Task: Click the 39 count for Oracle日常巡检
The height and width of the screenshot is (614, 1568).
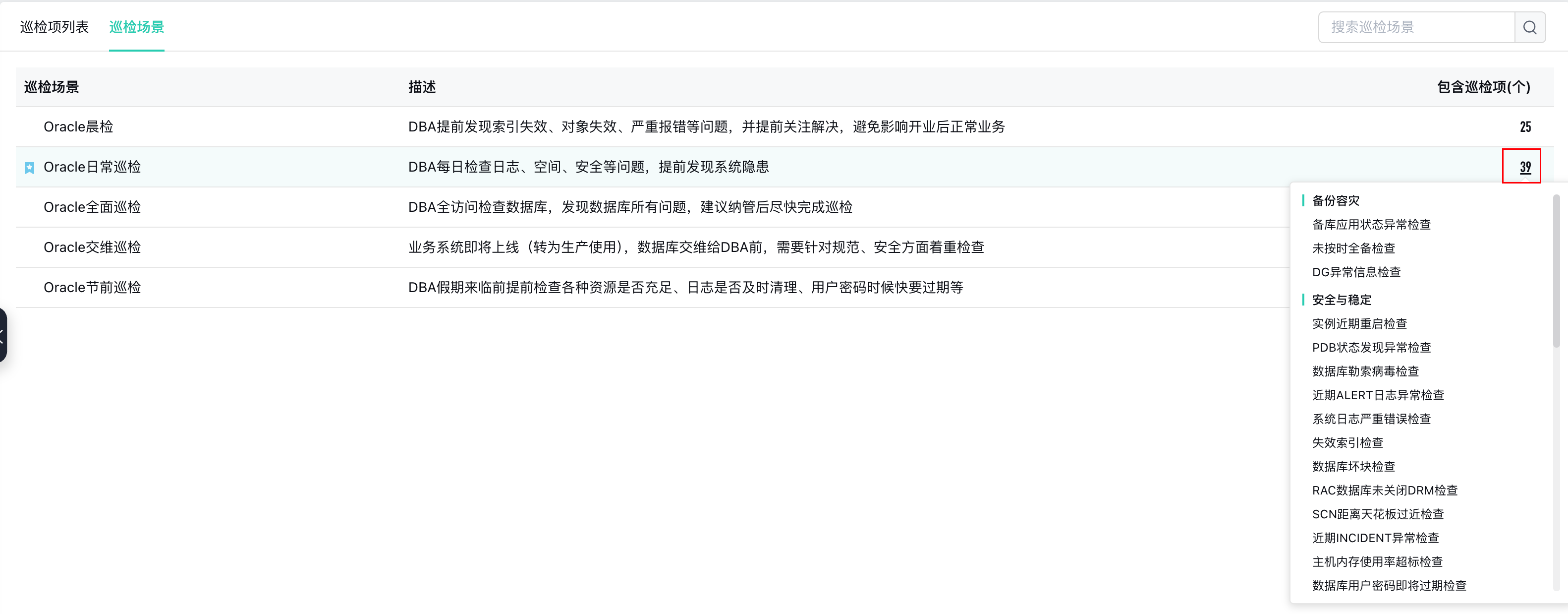Action: (x=1524, y=168)
